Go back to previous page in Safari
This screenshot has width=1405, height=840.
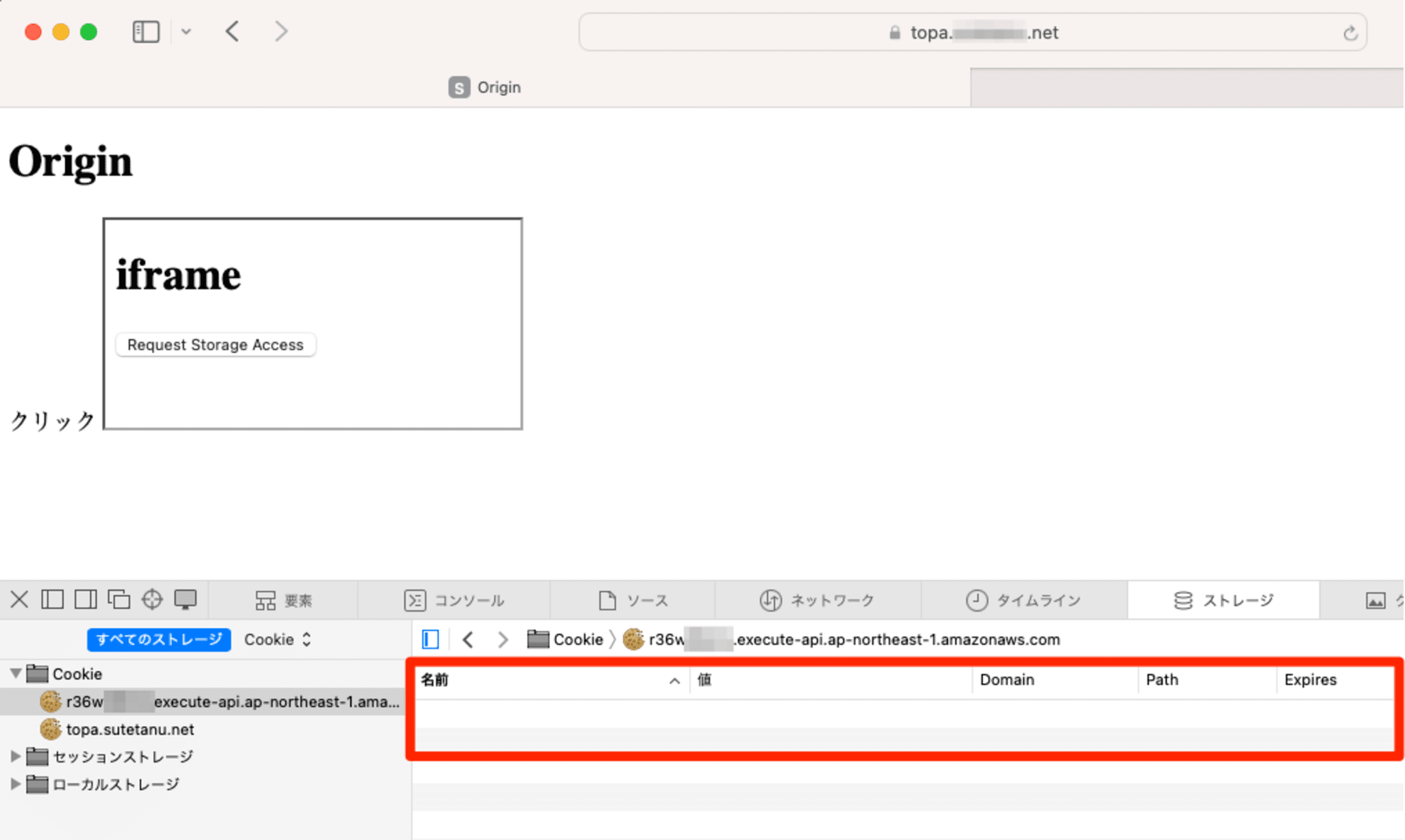[233, 32]
